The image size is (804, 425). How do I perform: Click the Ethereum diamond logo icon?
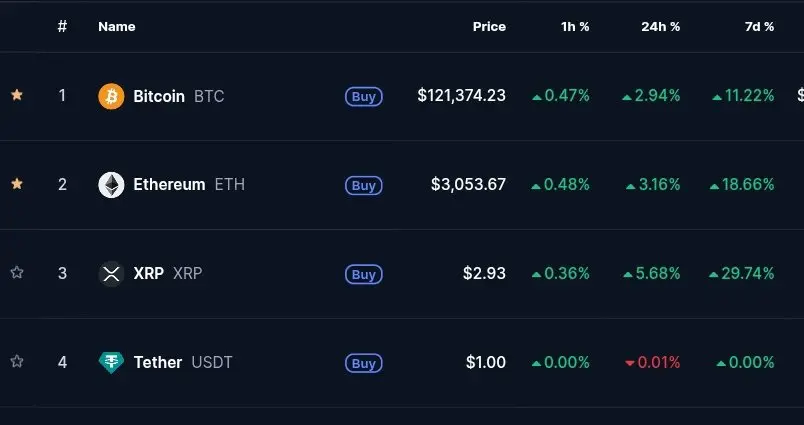111,185
